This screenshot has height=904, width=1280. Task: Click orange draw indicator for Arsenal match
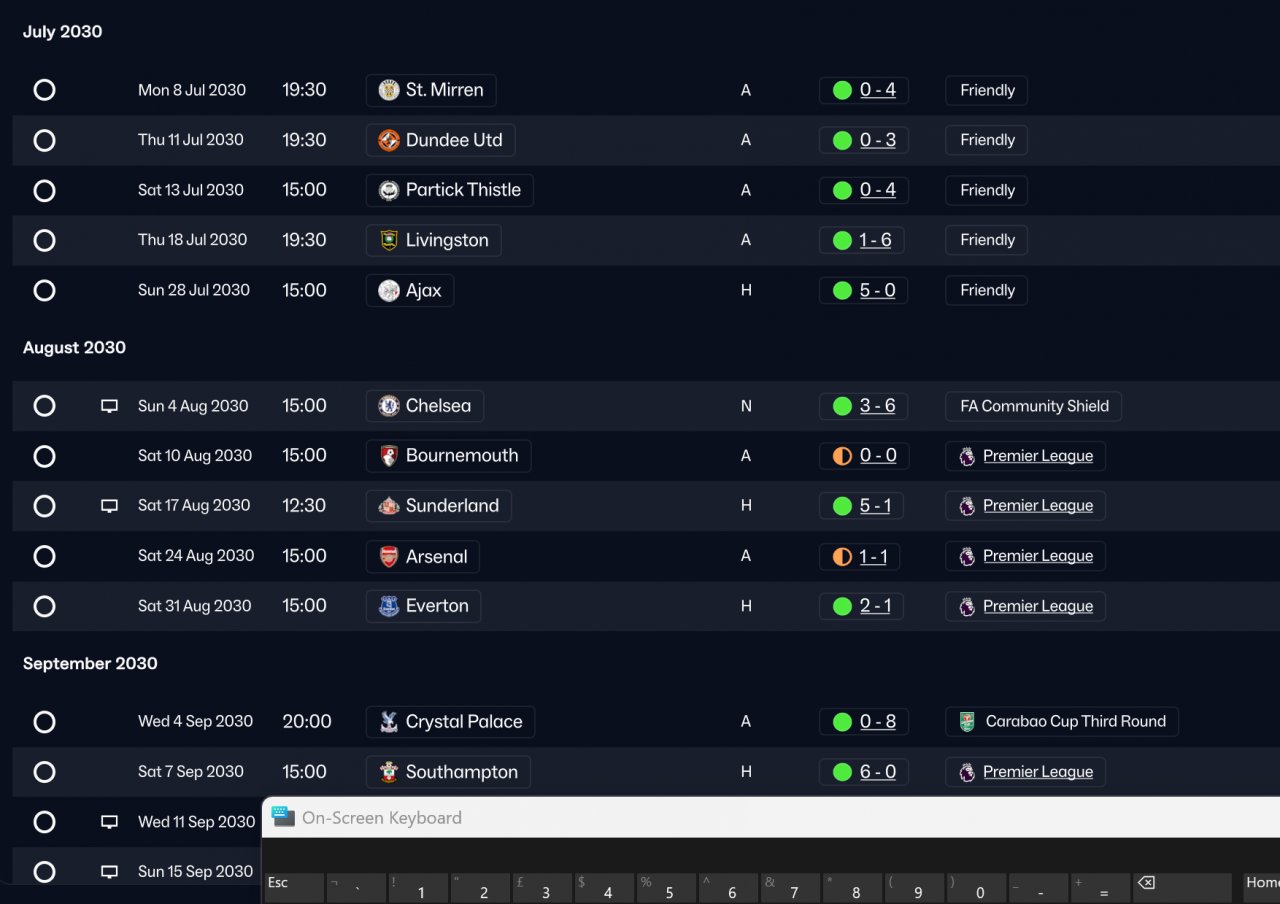(842, 556)
